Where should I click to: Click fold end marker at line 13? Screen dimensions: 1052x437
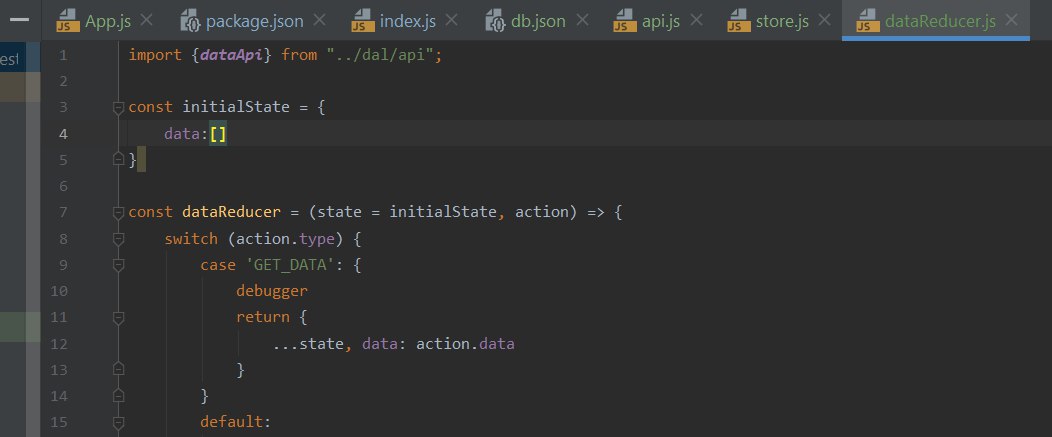[119, 370]
